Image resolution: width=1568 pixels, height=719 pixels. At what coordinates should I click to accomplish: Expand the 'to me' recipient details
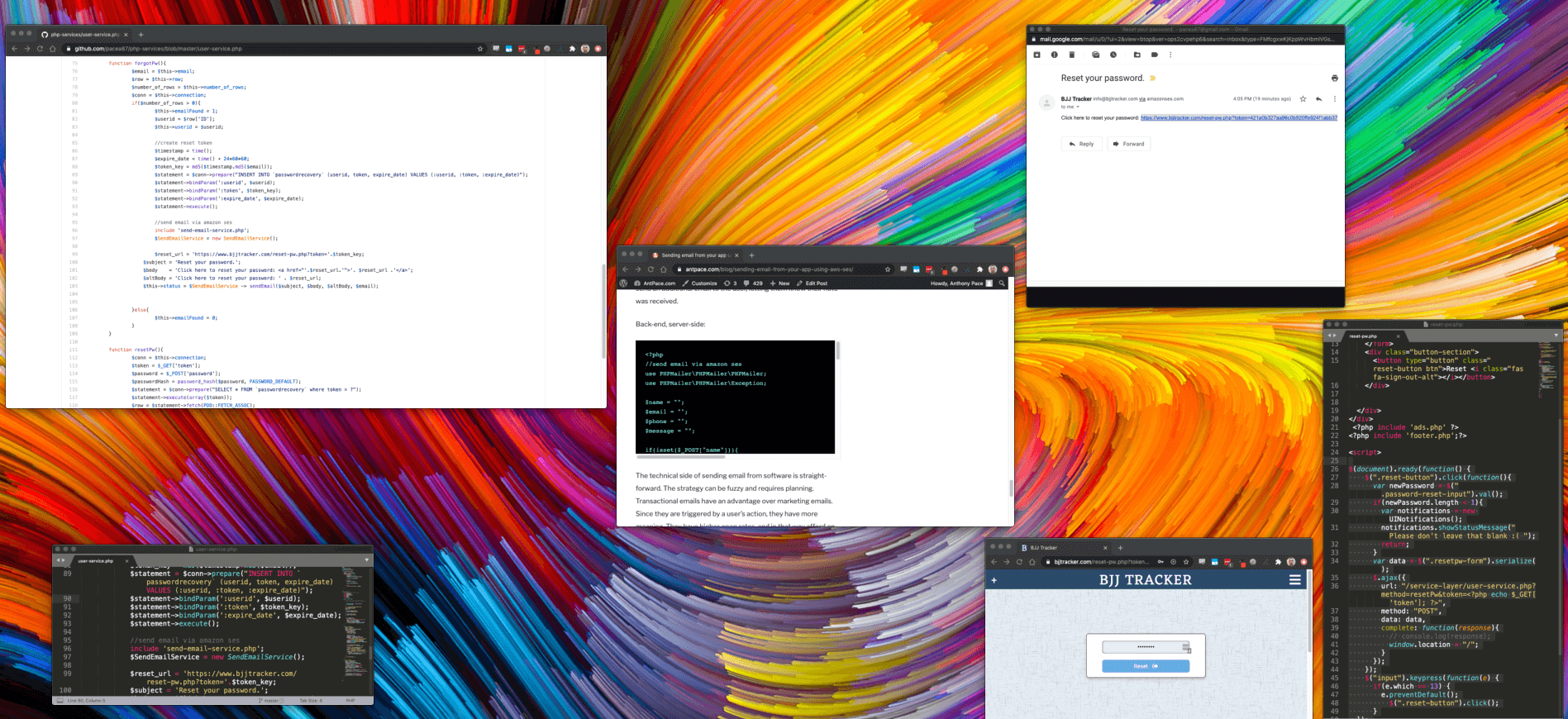(1078, 107)
